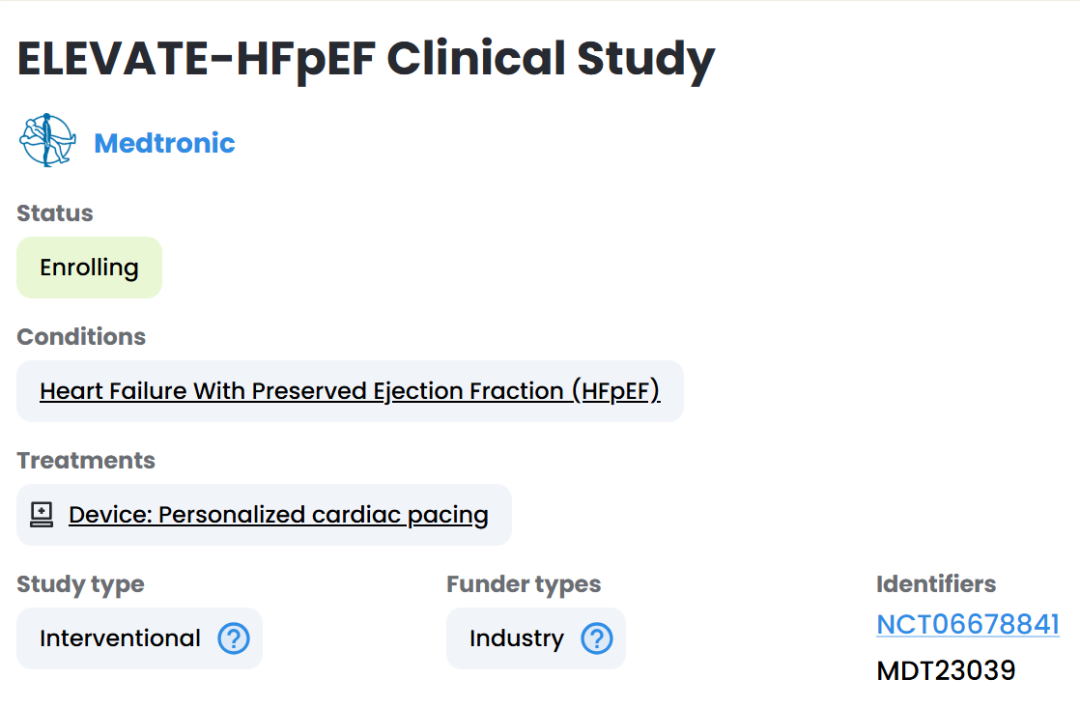The image size is (1080, 708).
Task: Open the Medtronic sponsor link
Action: tap(165, 143)
